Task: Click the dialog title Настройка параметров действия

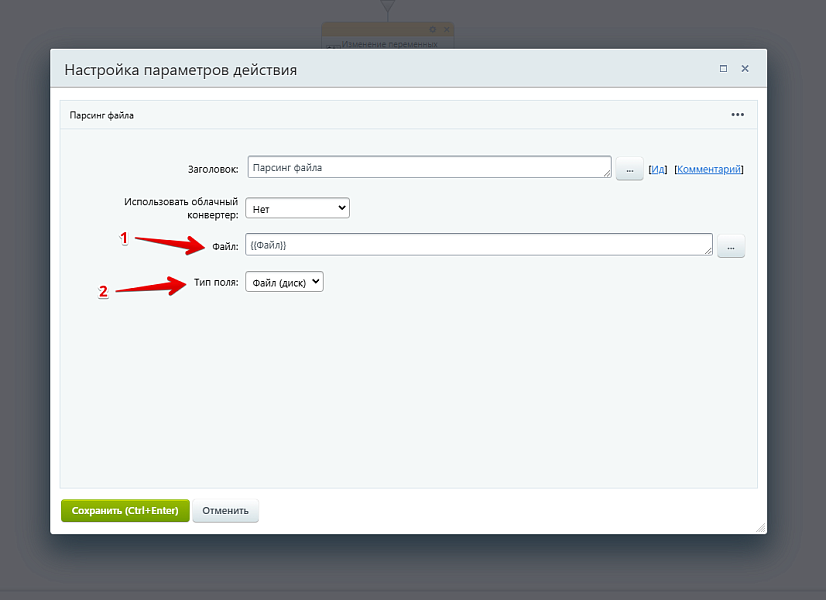Action: coord(180,70)
